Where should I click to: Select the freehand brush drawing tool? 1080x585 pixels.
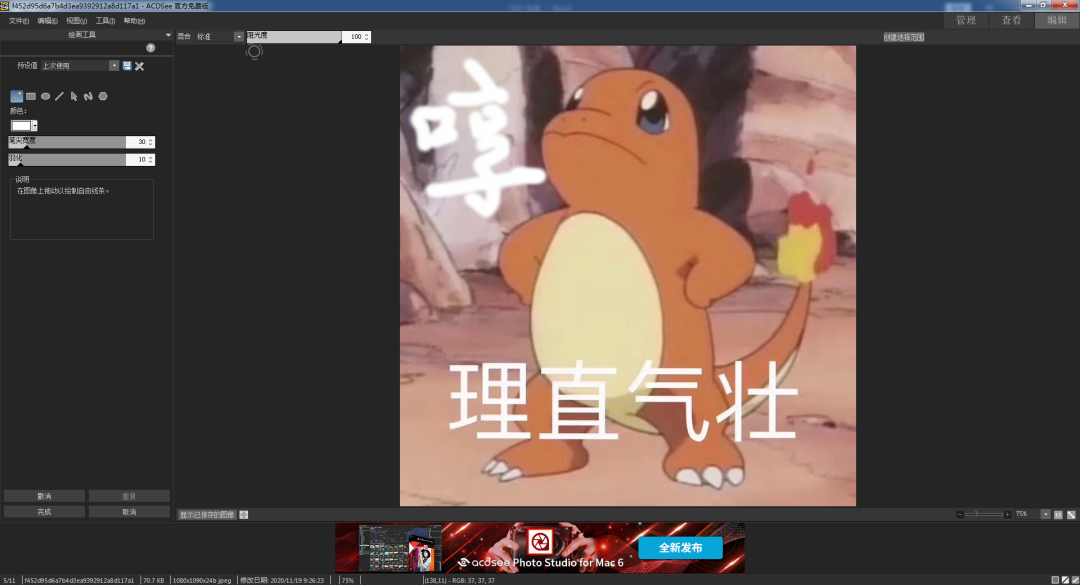(x=17, y=96)
